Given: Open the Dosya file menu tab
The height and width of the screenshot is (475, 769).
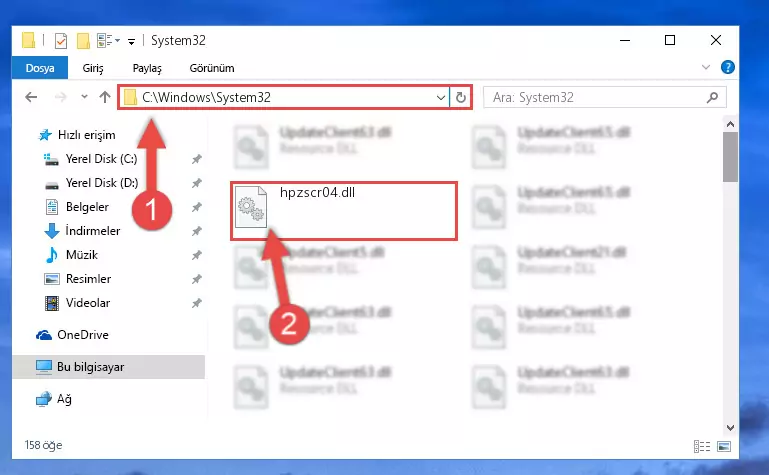Looking at the screenshot, I should [x=40, y=68].
